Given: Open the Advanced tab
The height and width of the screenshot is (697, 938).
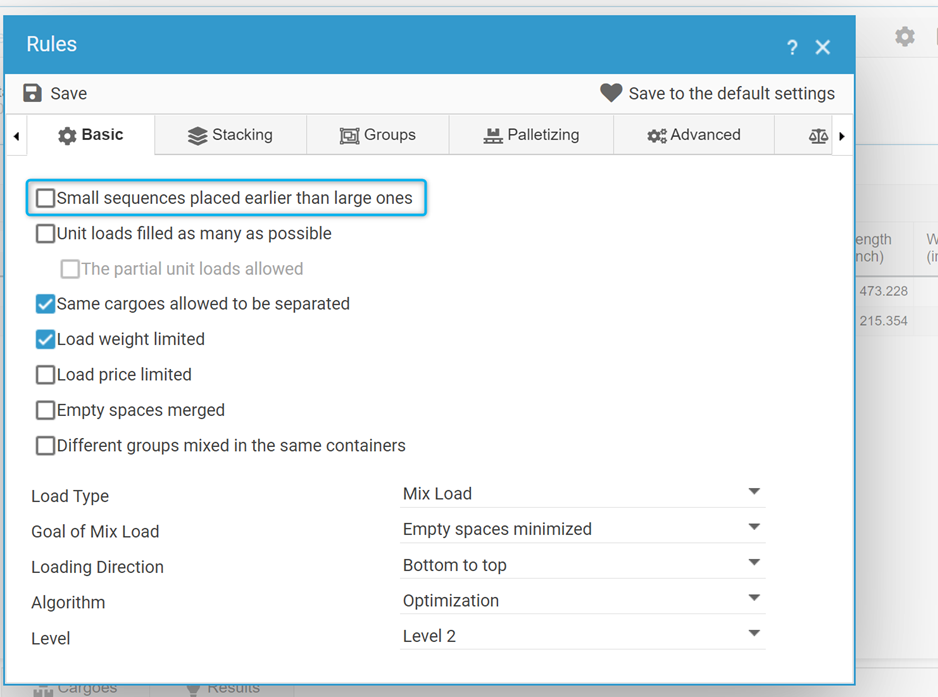Looking at the screenshot, I should 694,135.
